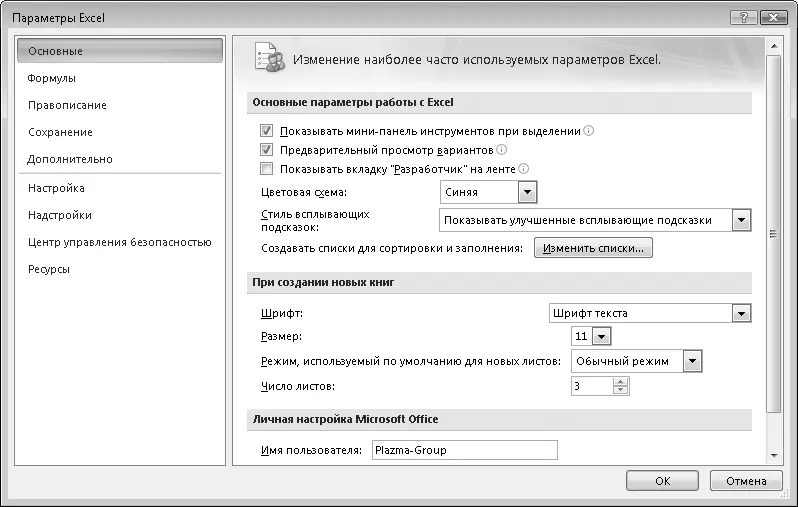798x507 pixels.
Task: Click the Отмена button
Action: point(746,481)
